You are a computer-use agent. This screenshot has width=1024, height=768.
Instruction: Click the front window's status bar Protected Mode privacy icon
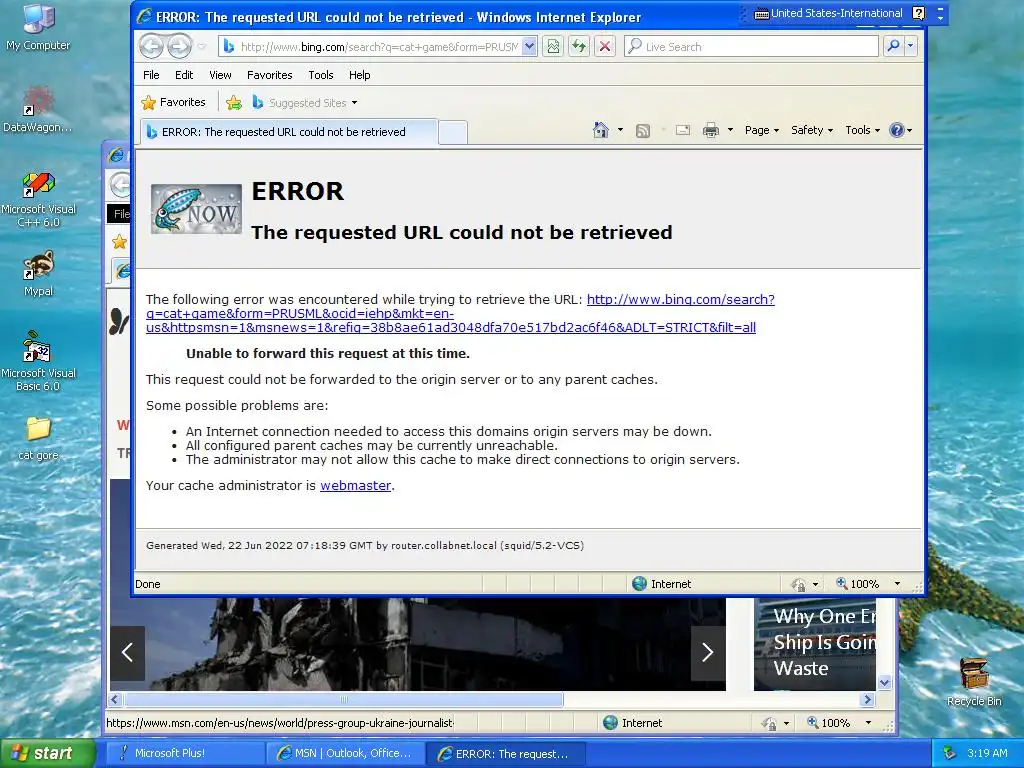798,584
